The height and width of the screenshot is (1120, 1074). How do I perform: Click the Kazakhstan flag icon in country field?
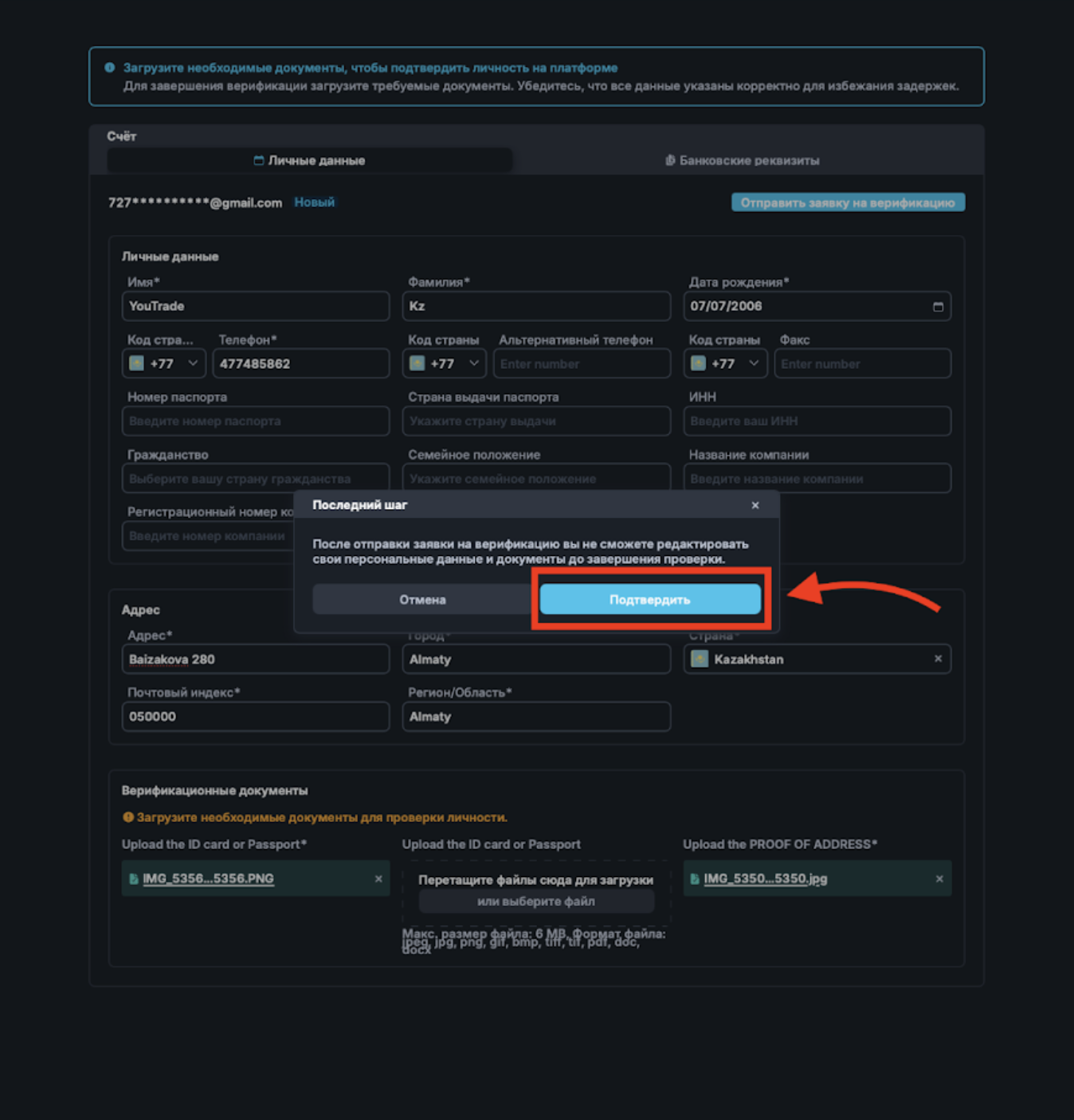pyautogui.click(x=700, y=659)
